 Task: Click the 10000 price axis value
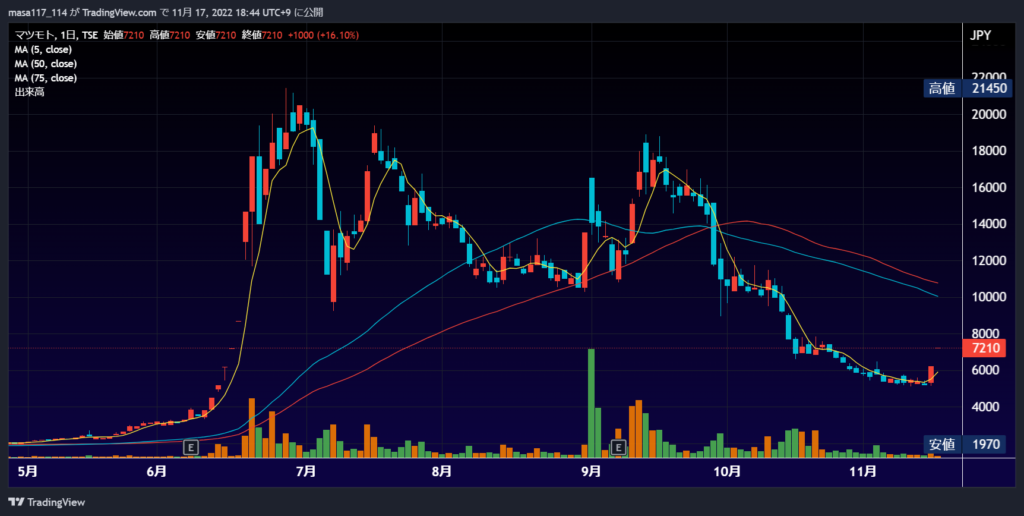tap(989, 297)
